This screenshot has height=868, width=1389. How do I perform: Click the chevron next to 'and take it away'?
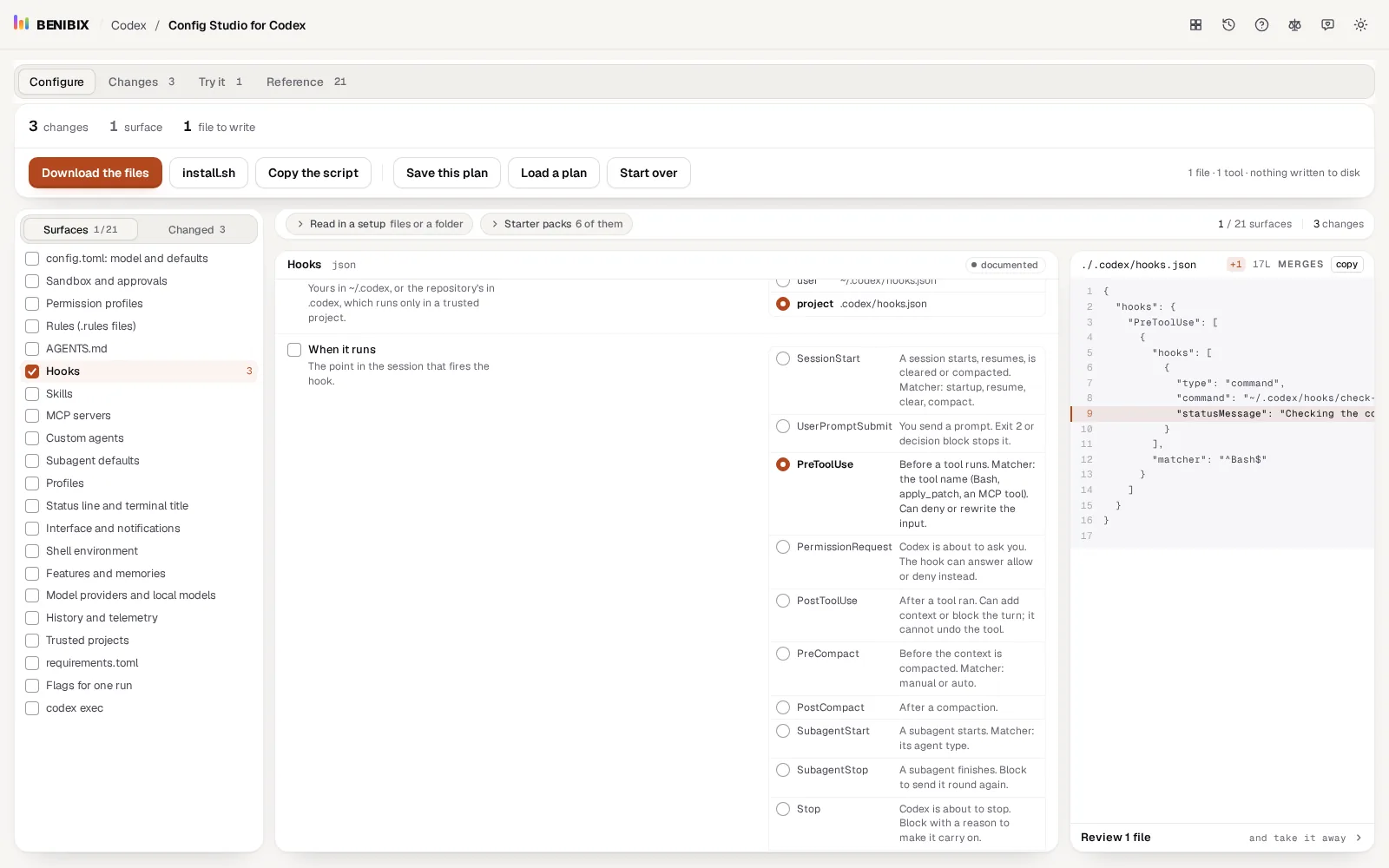point(1359,838)
